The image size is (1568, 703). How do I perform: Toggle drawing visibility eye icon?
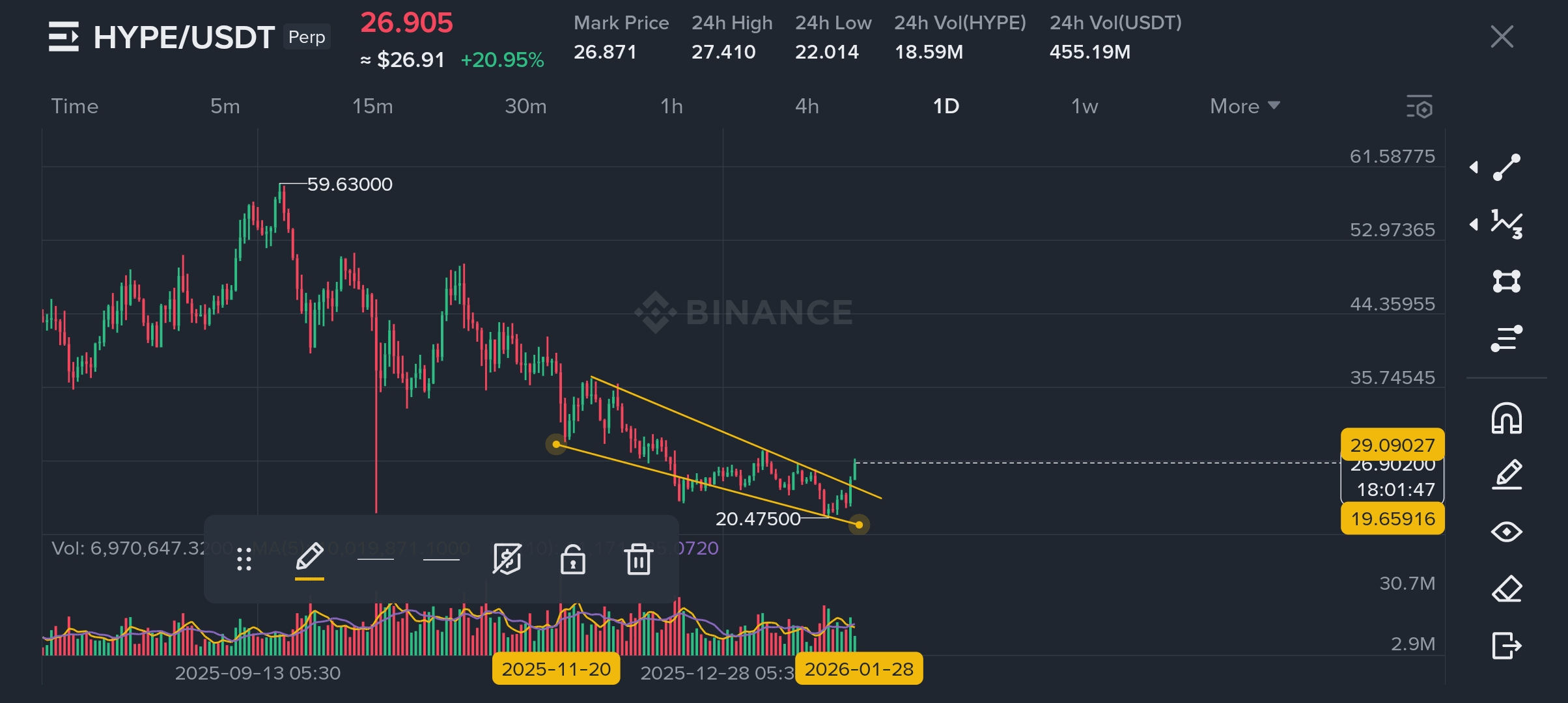coord(1506,532)
